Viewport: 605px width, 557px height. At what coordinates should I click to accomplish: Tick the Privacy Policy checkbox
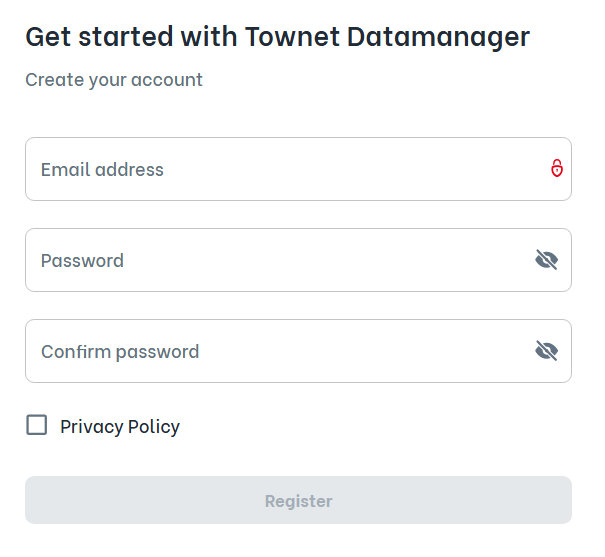pos(37,425)
